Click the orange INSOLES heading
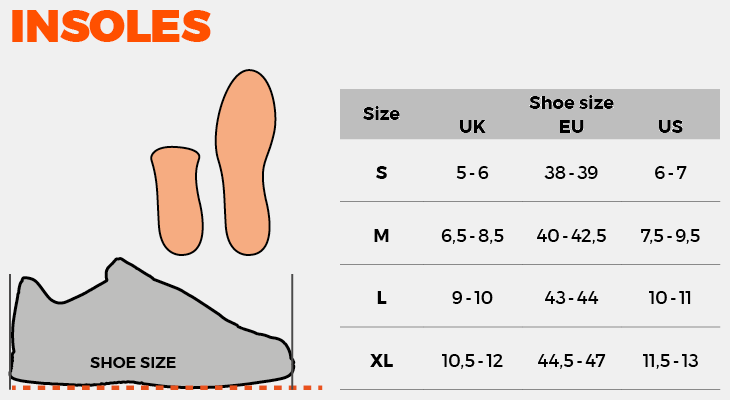This screenshot has height=400, width=730. coord(111,27)
